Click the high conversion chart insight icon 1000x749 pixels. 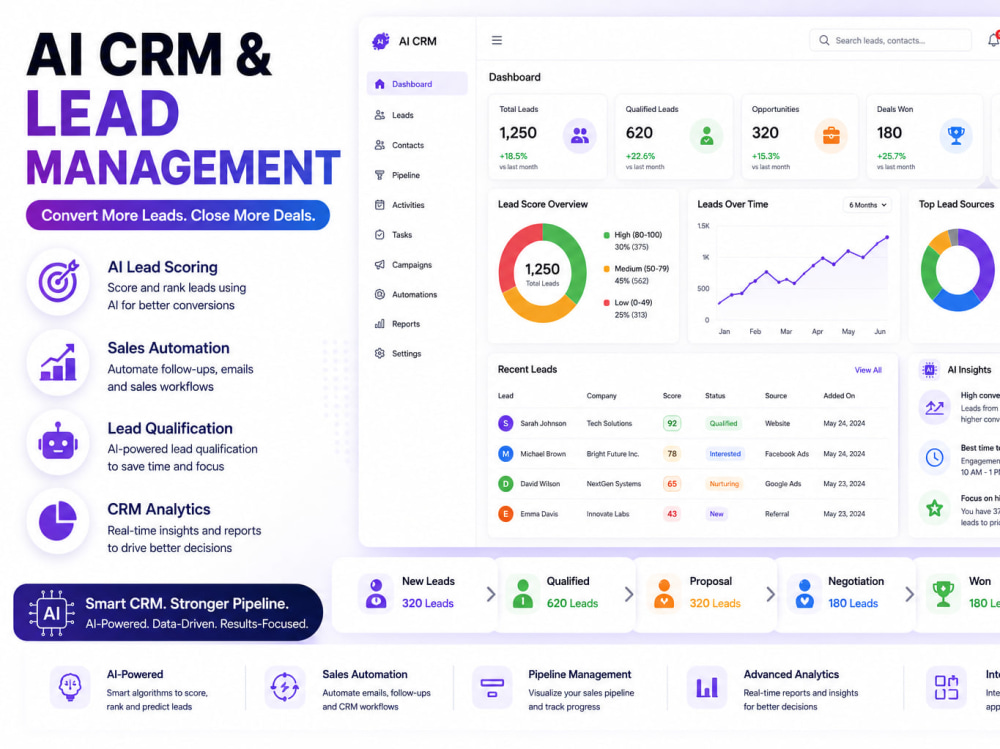(x=934, y=406)
